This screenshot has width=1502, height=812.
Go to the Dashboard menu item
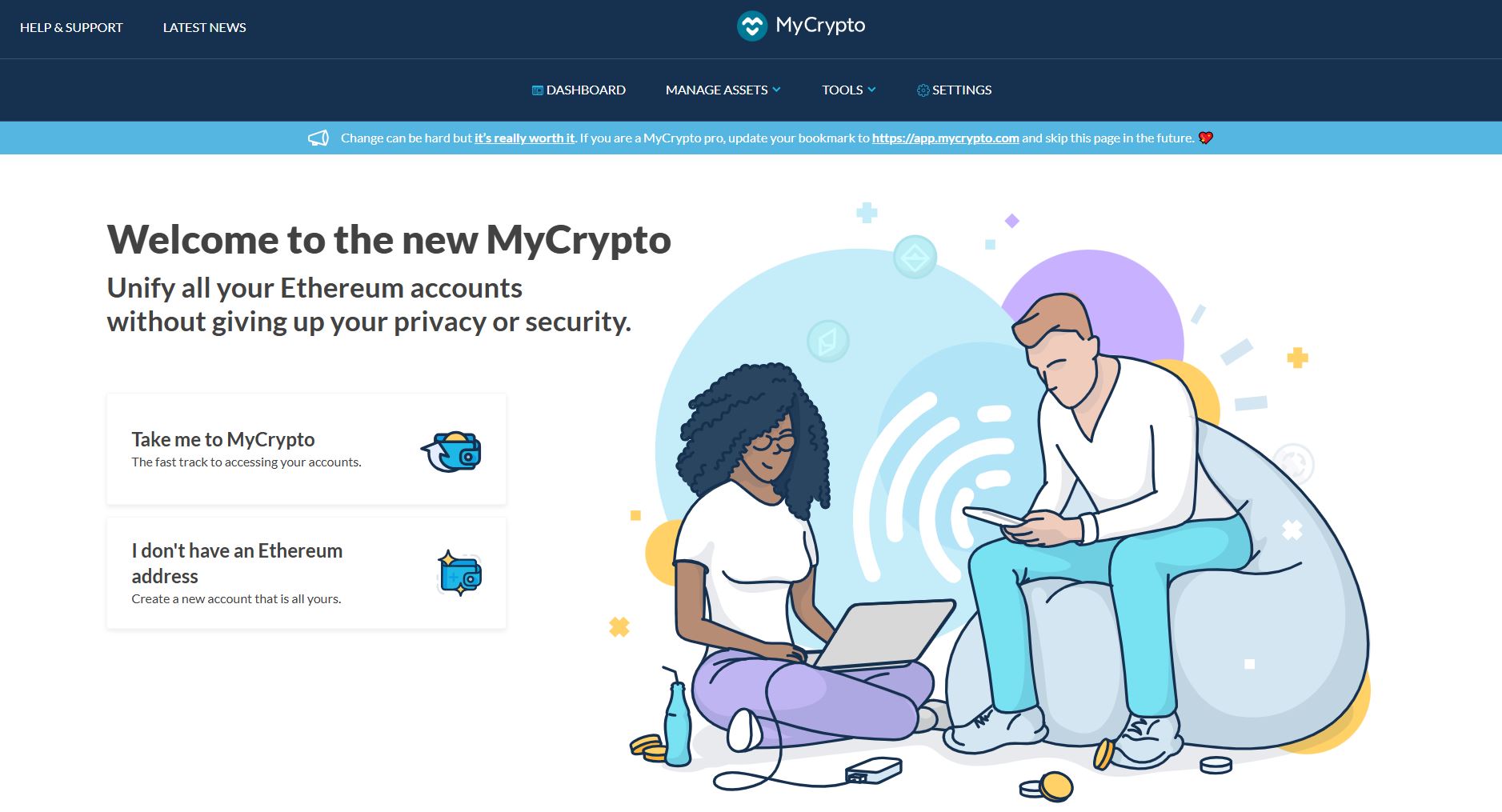[579, 90]
